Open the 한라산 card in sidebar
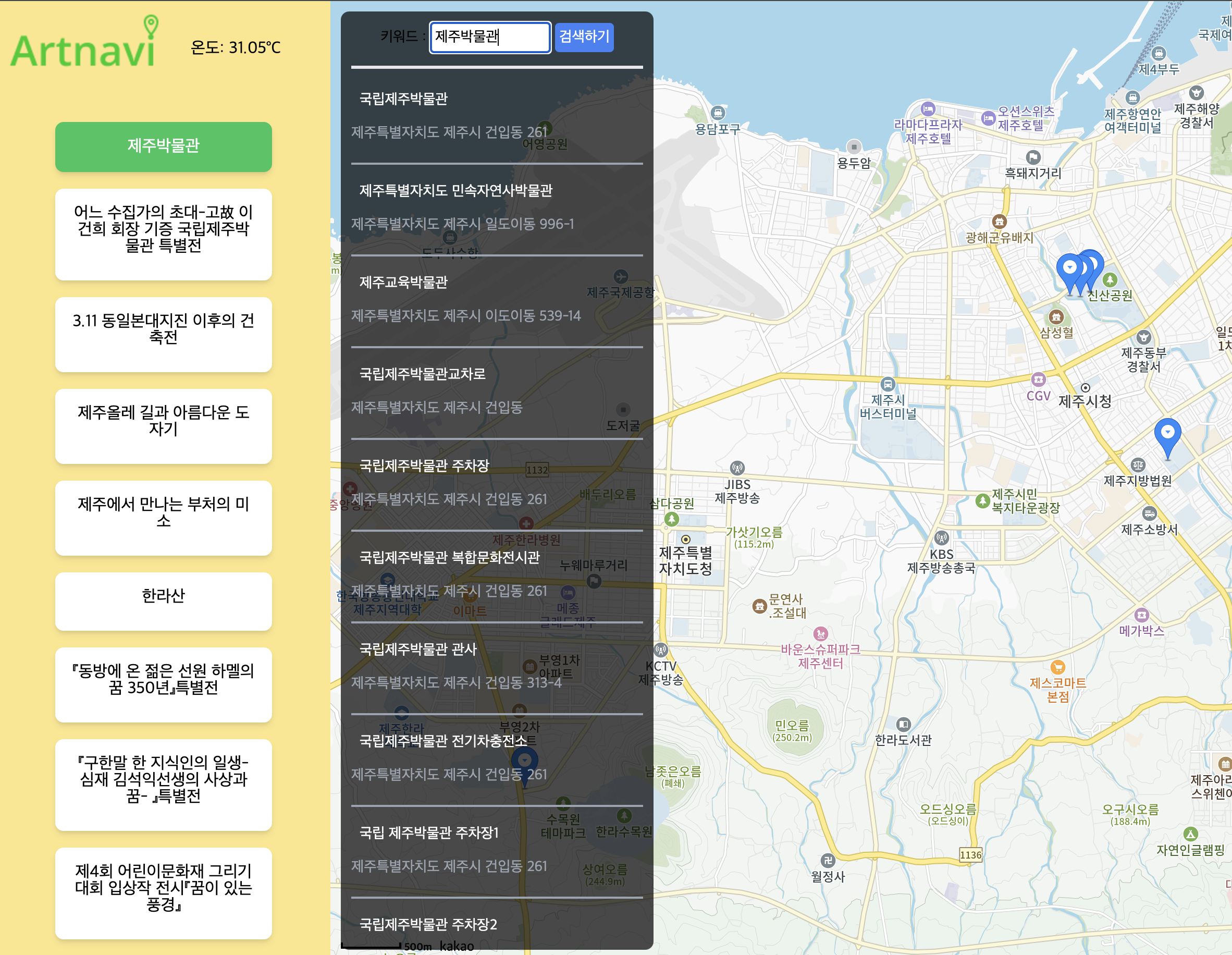Image resolution: width=1232 pixels, height=955 pixels. (163, 601)
